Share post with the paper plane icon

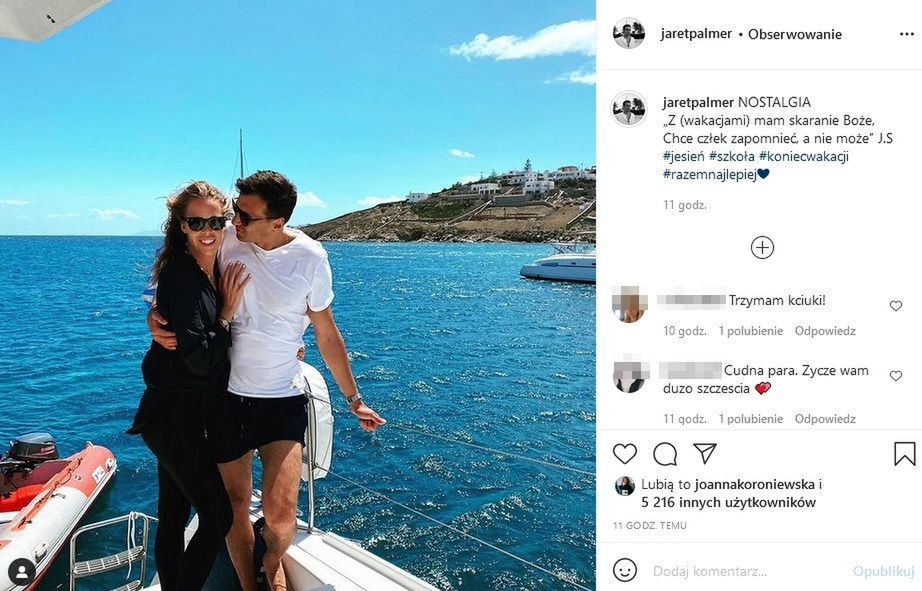pyautogui.click(x=704, y=453)
